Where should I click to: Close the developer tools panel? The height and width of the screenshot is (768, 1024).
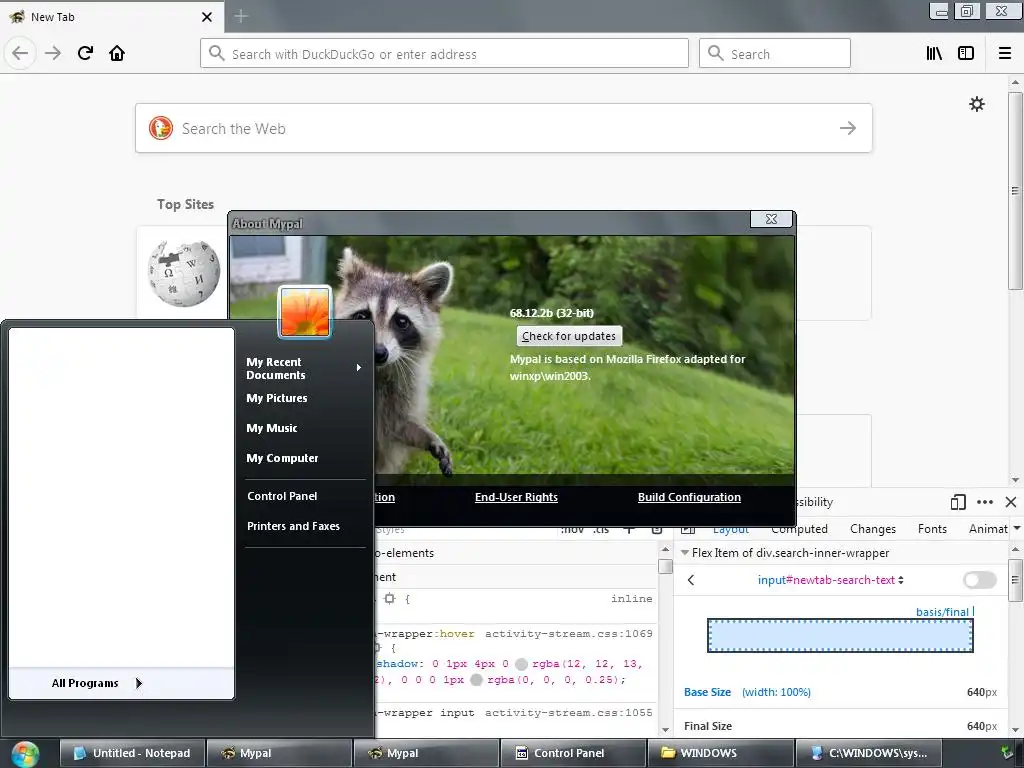(1011, 502)
